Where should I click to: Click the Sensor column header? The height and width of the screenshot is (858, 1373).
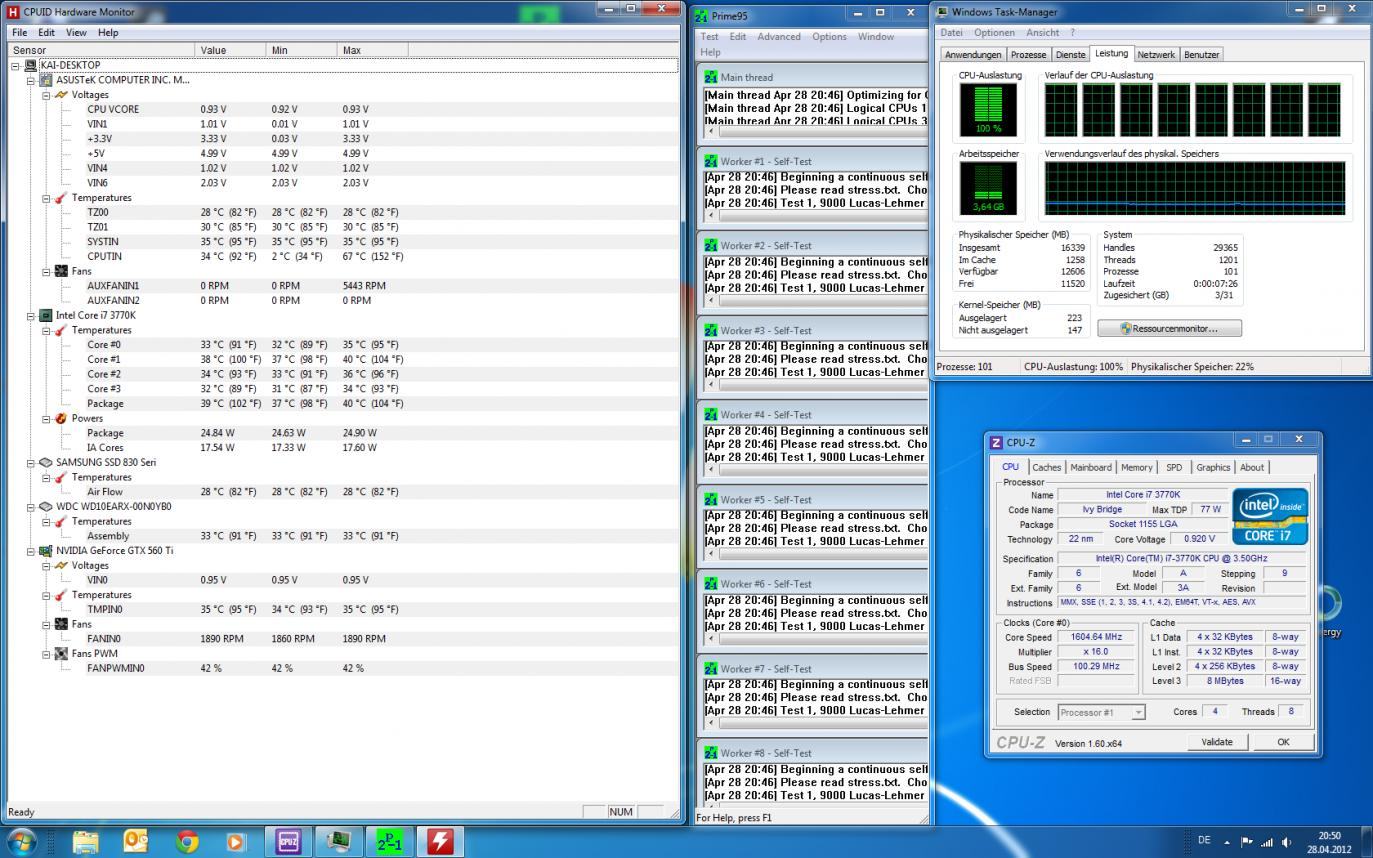101,50
